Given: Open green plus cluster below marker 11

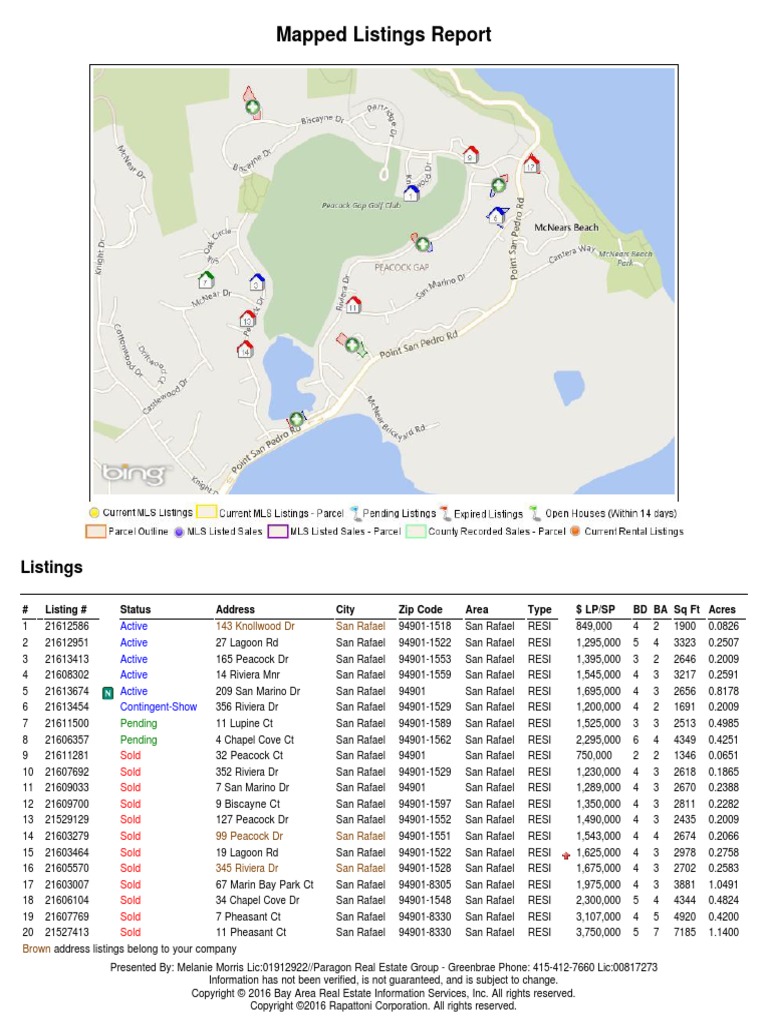Looking at the screenshot, I should coord(352,344).
